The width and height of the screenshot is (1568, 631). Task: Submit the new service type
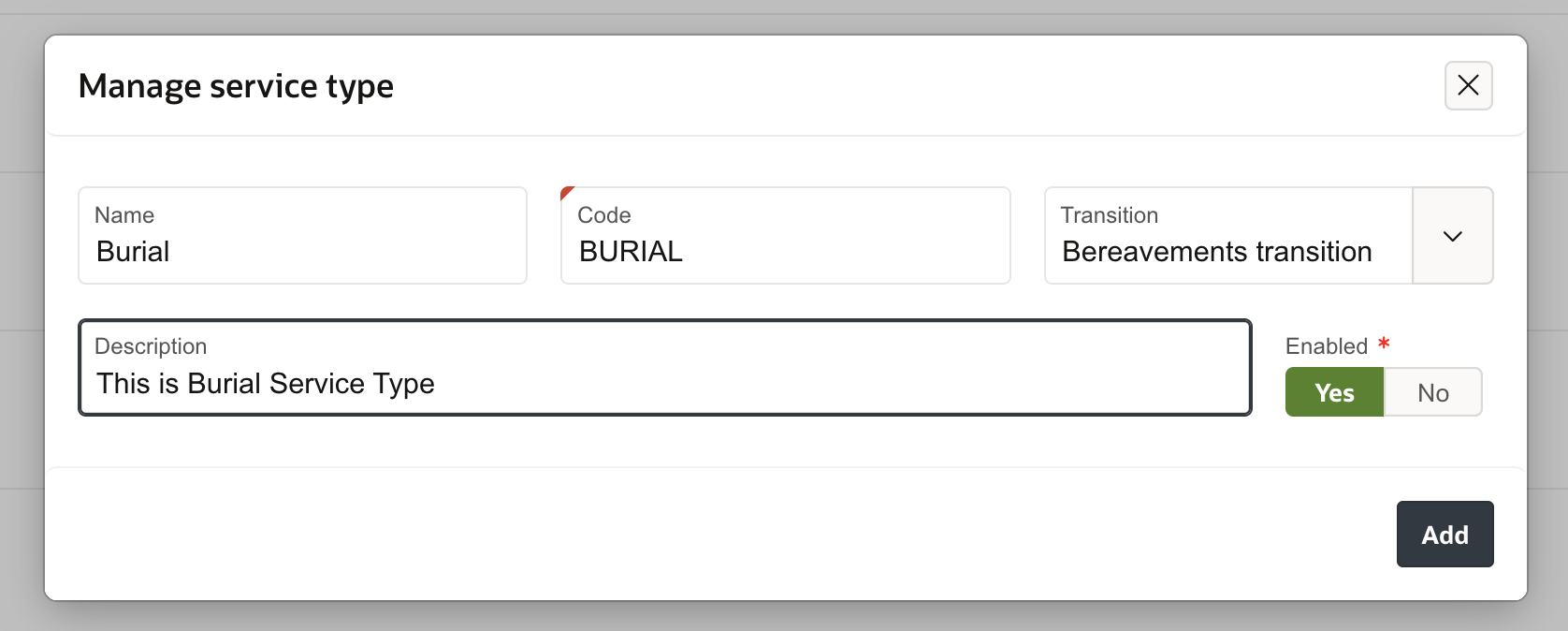coord(1445,534)
